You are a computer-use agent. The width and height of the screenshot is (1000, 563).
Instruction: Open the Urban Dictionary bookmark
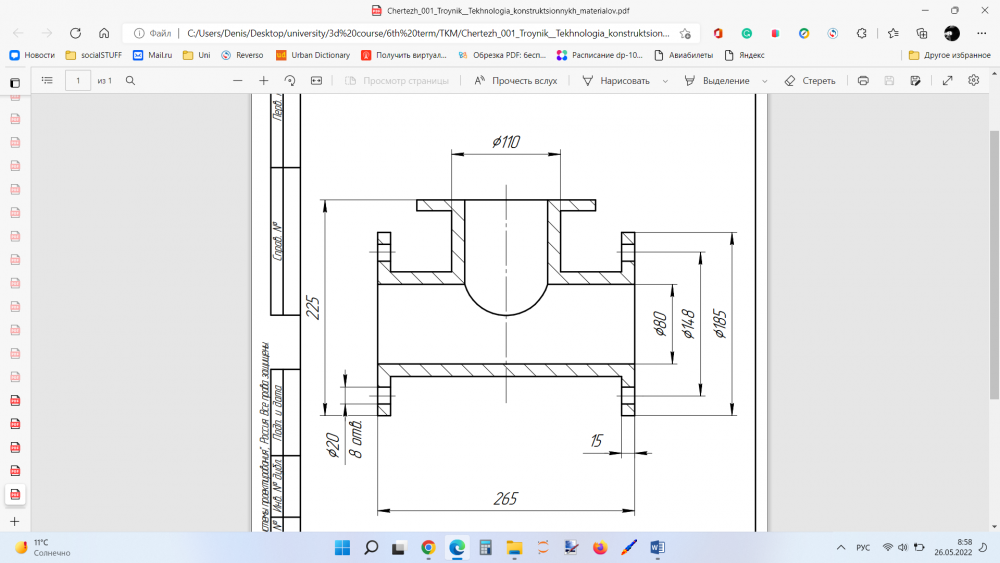tap(313, 55)
